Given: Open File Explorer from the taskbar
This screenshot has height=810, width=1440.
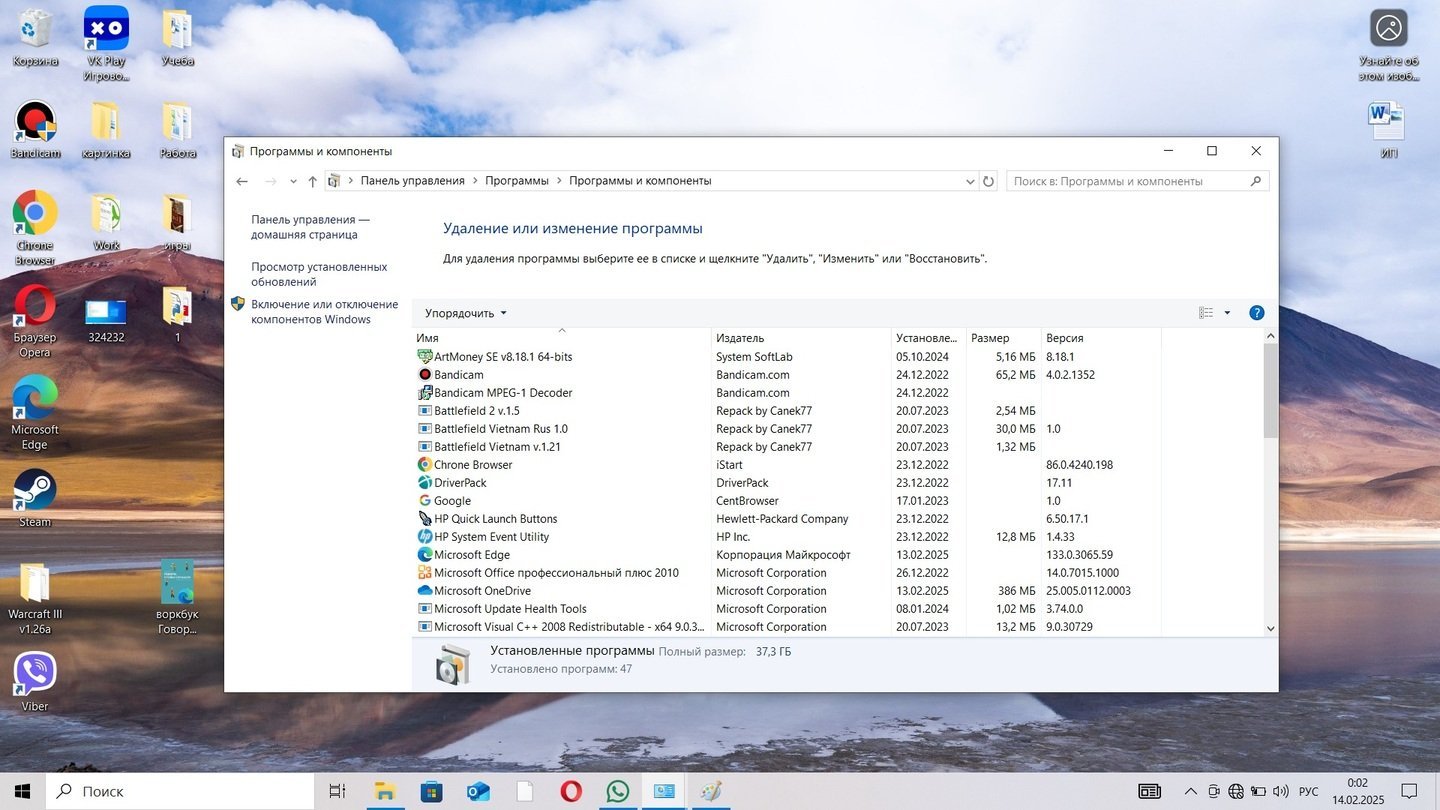Looking at the screenshot, I should [x=384, y=791].
